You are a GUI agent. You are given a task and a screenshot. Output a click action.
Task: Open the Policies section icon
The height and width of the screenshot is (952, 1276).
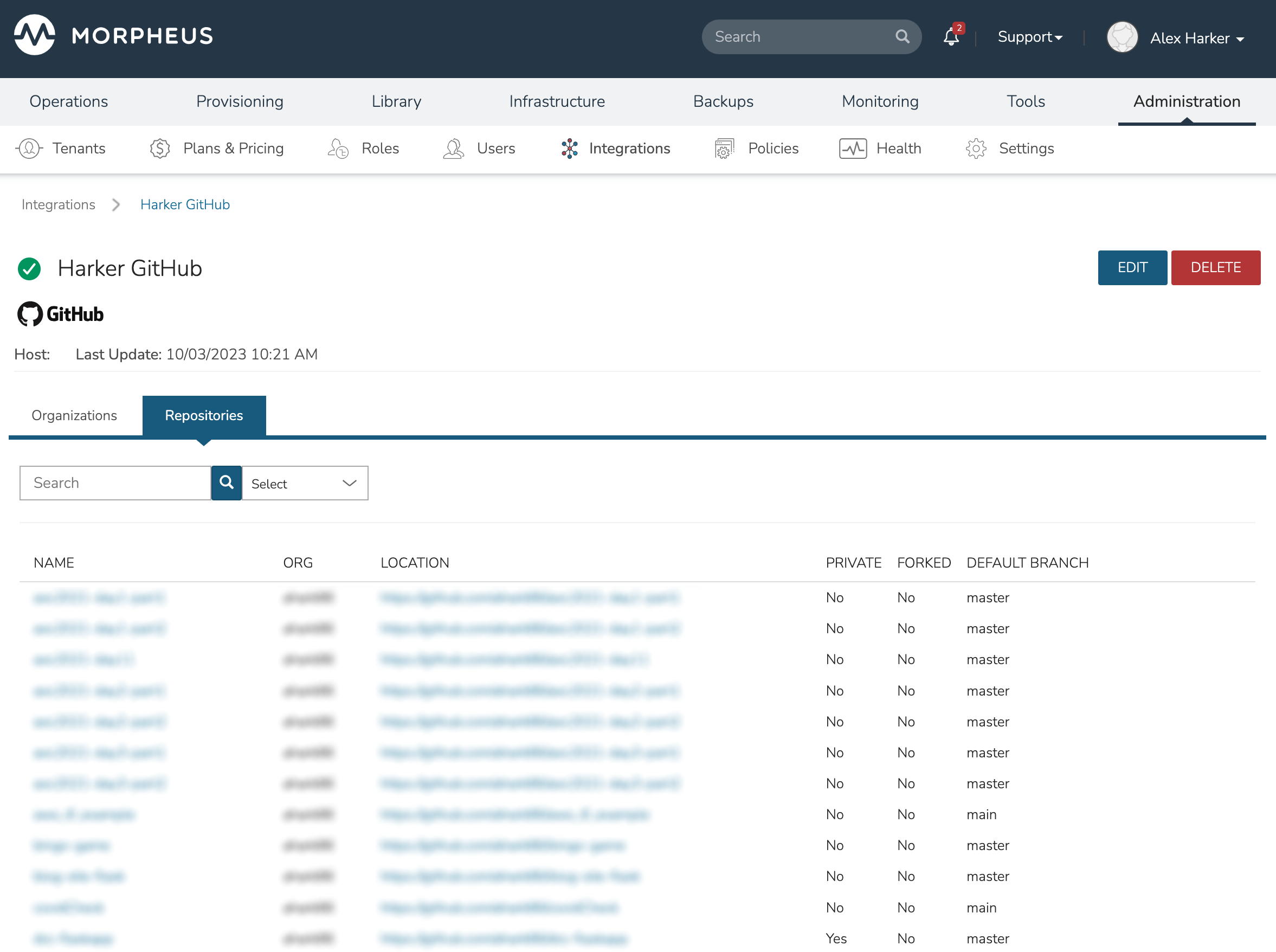pyautogui.click(x=724, y=148)
